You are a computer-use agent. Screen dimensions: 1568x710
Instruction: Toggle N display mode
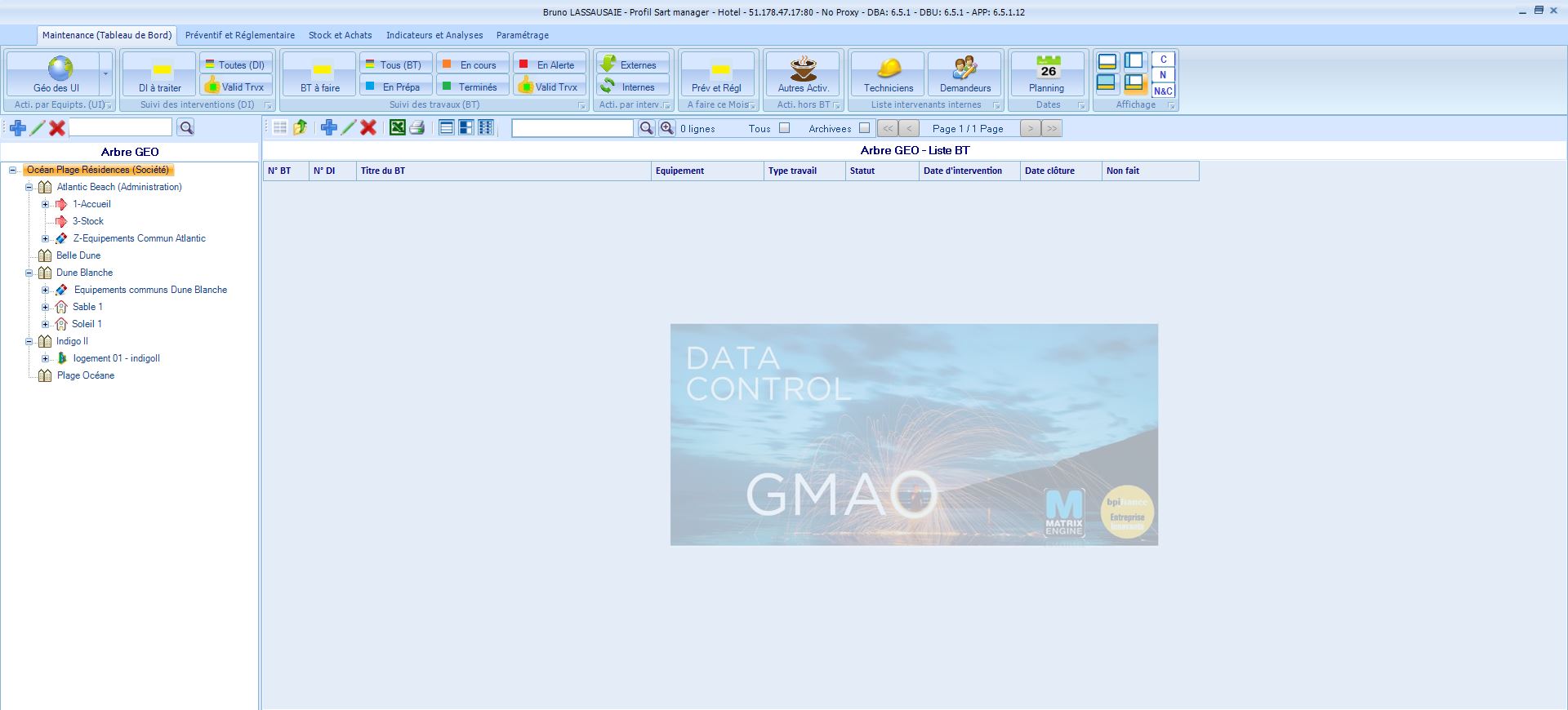1163,75
